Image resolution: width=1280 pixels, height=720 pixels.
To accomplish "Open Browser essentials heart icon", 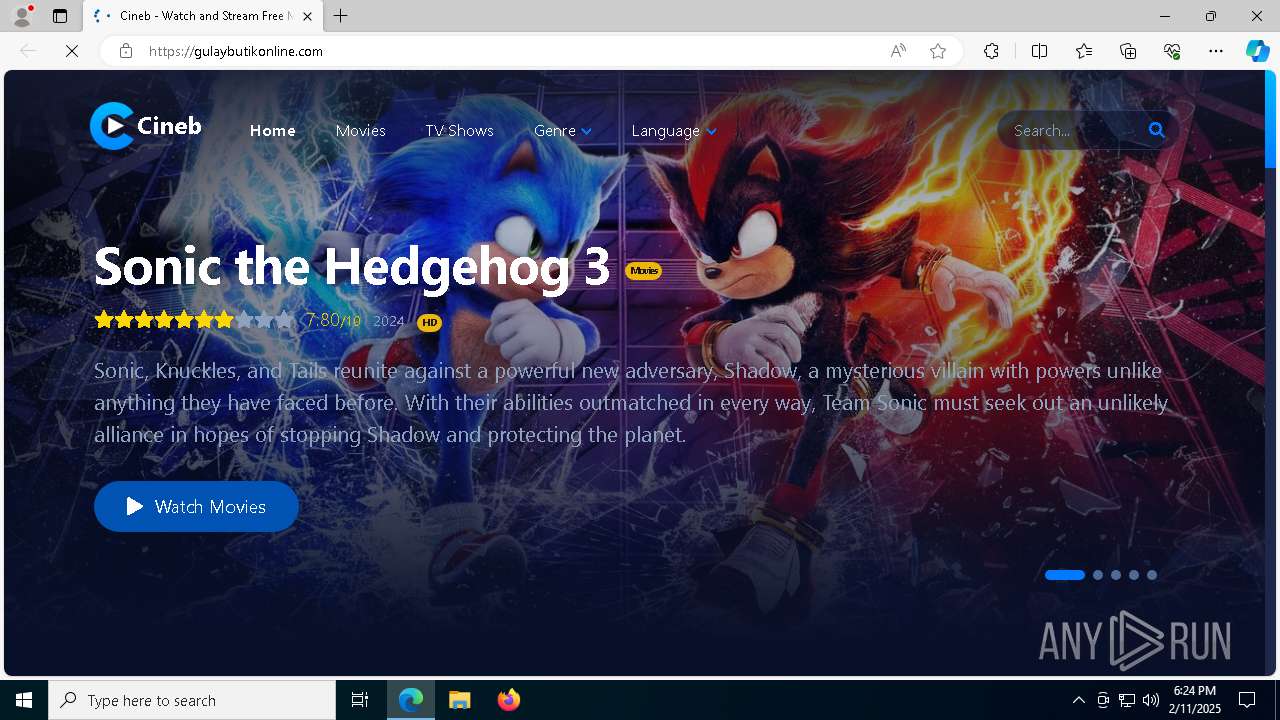I will click(1172, 51).
